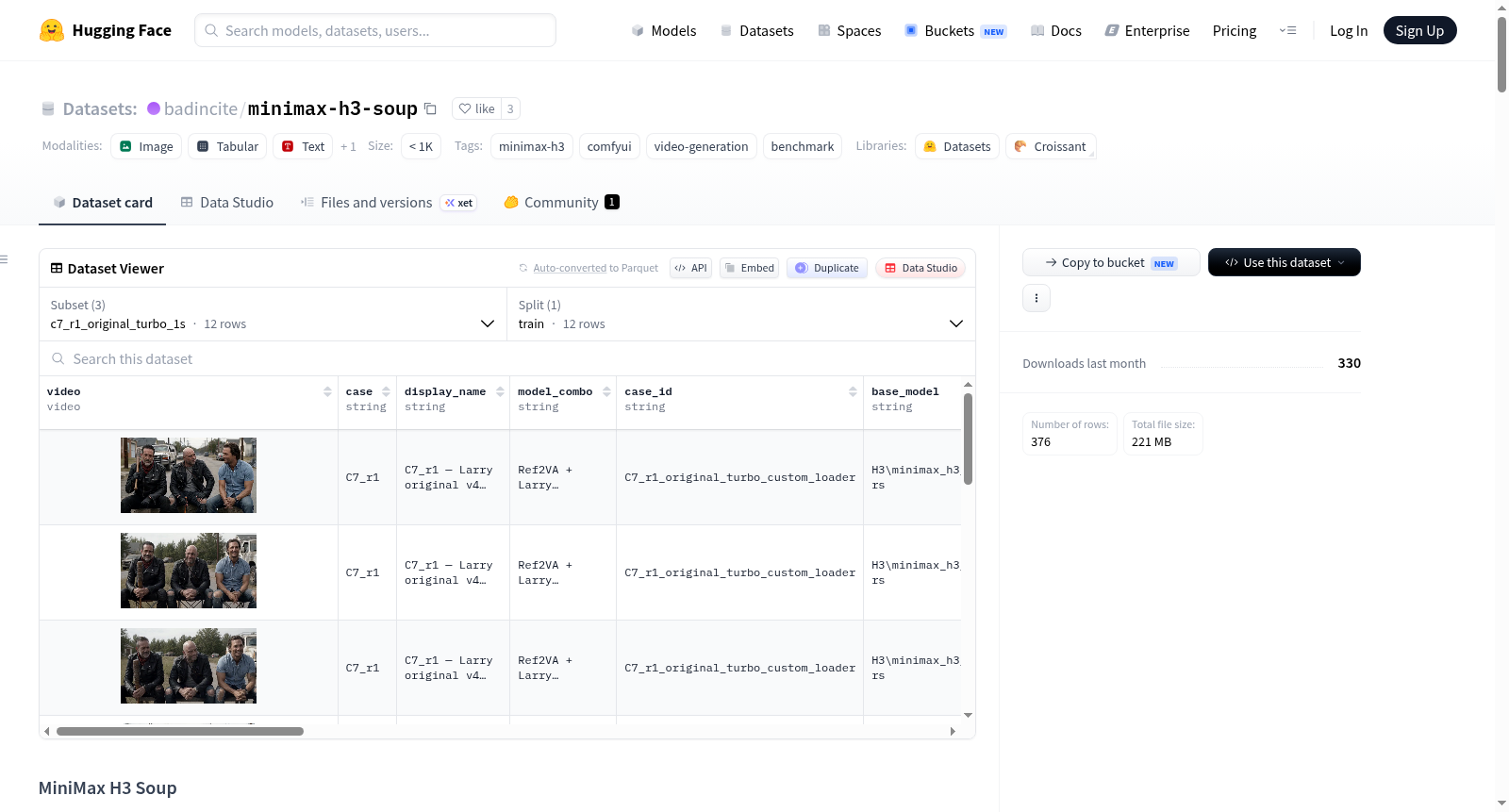Click the Downloads last month value 330
This screenshot has height=812, width=1509.
1349,363
